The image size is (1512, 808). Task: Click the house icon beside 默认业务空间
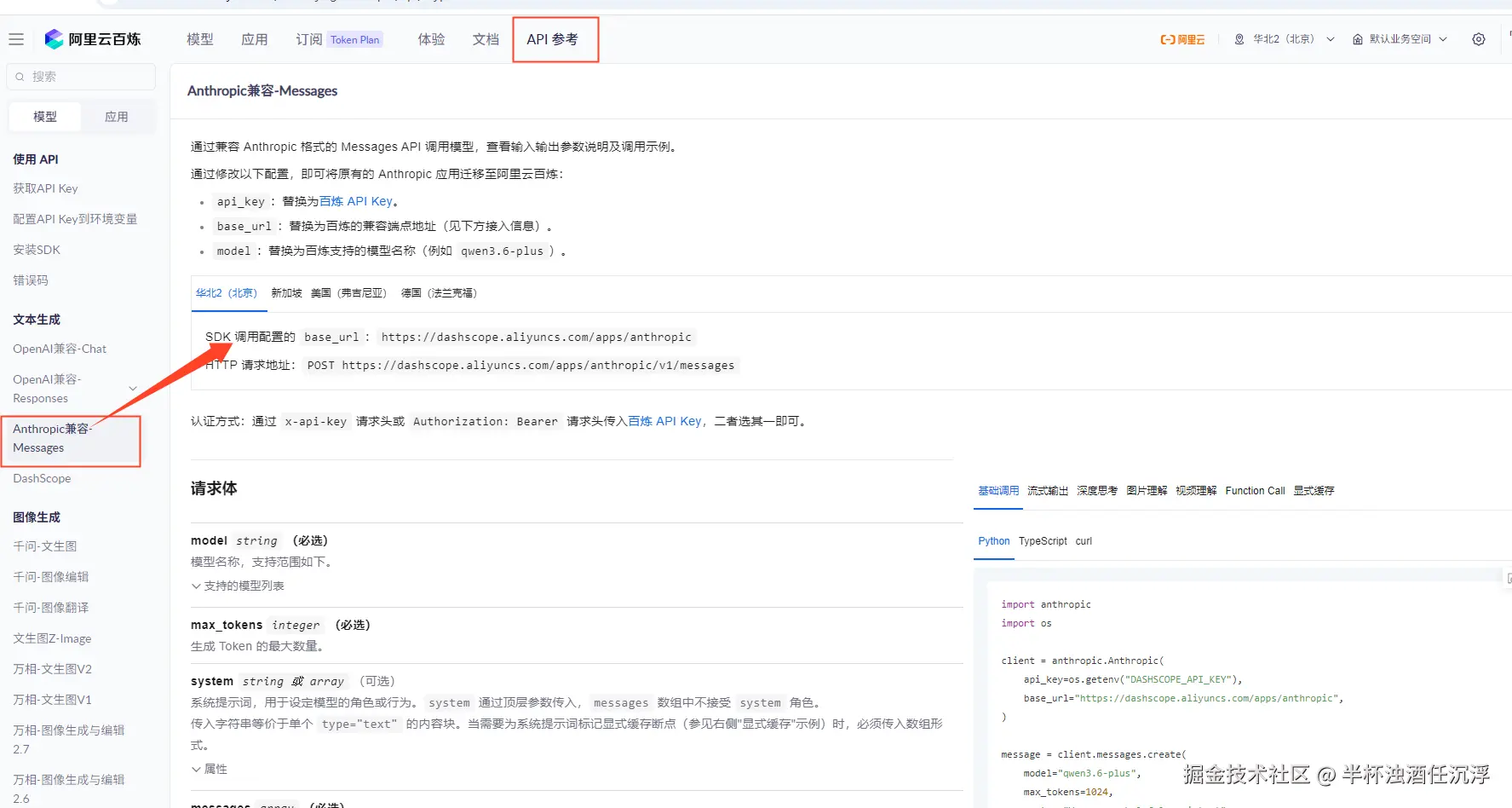tap(1358, 39)
